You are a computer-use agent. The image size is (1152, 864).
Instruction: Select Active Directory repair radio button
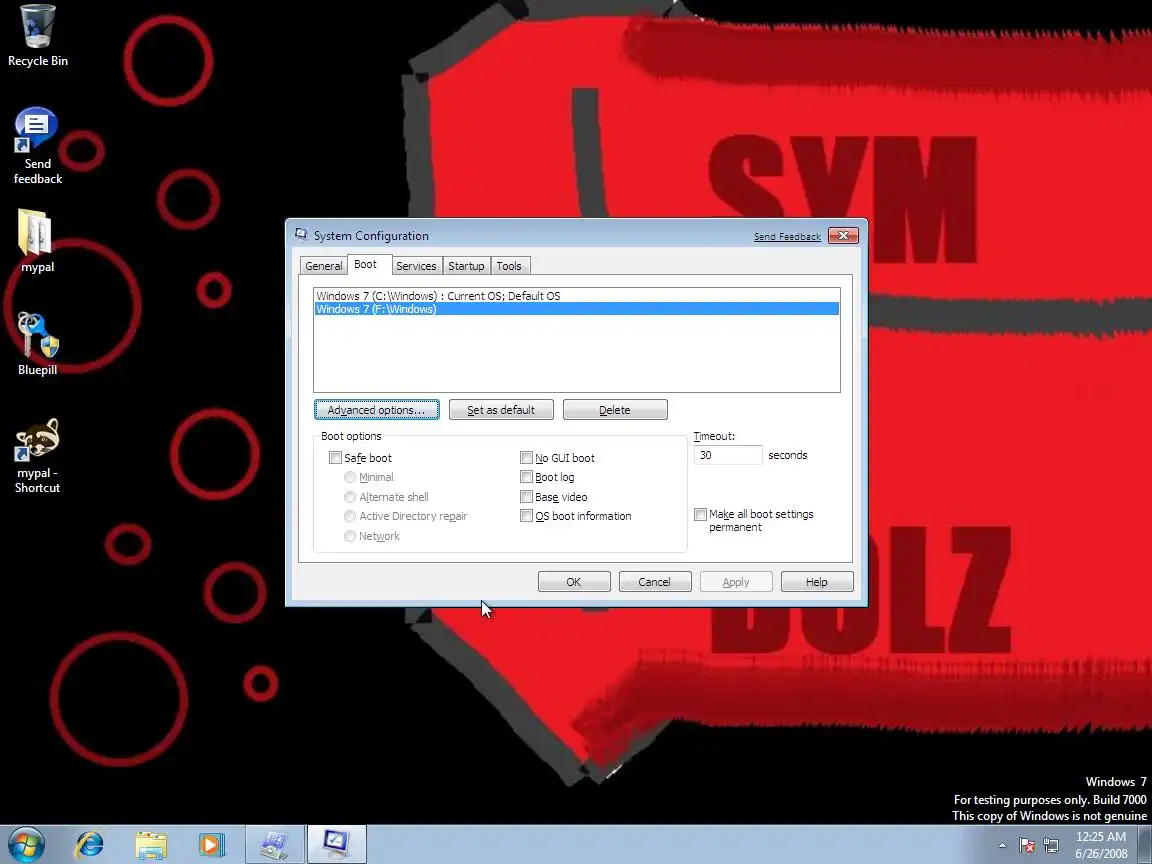350,516
